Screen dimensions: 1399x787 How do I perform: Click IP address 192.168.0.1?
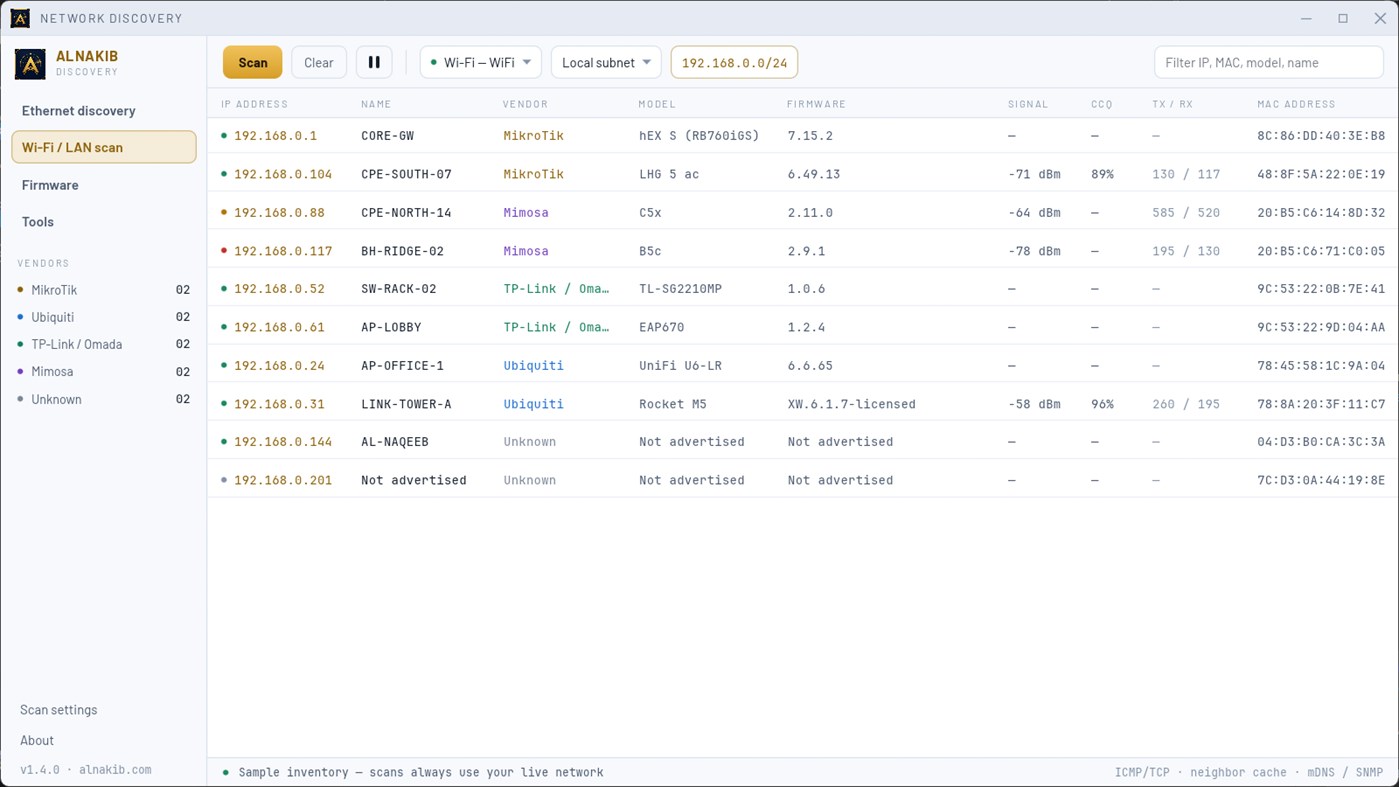(275, 136)
